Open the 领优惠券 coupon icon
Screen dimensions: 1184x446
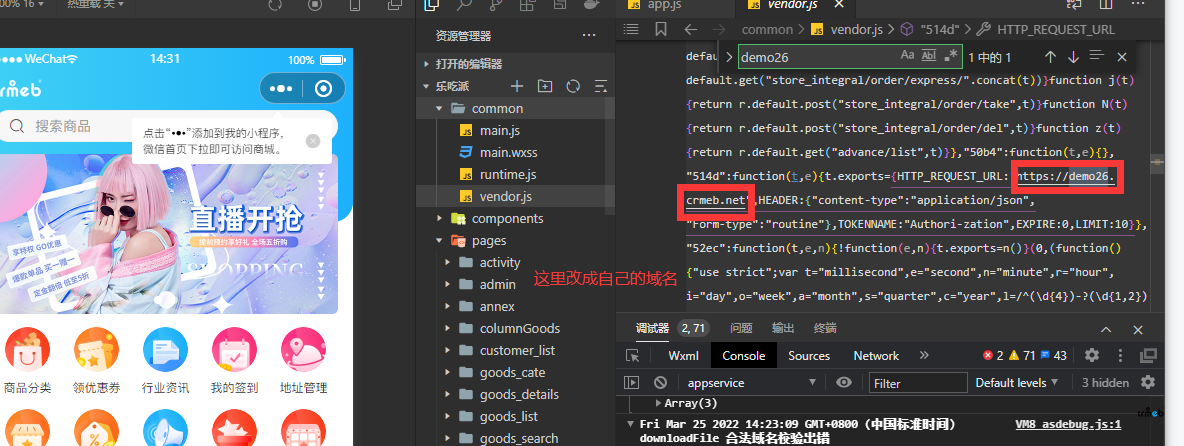tap(97, 350)
